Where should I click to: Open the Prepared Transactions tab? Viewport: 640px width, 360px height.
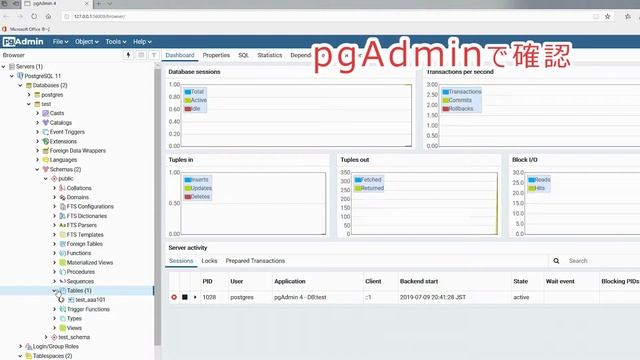pyautogui.click(x=255, y=261)
